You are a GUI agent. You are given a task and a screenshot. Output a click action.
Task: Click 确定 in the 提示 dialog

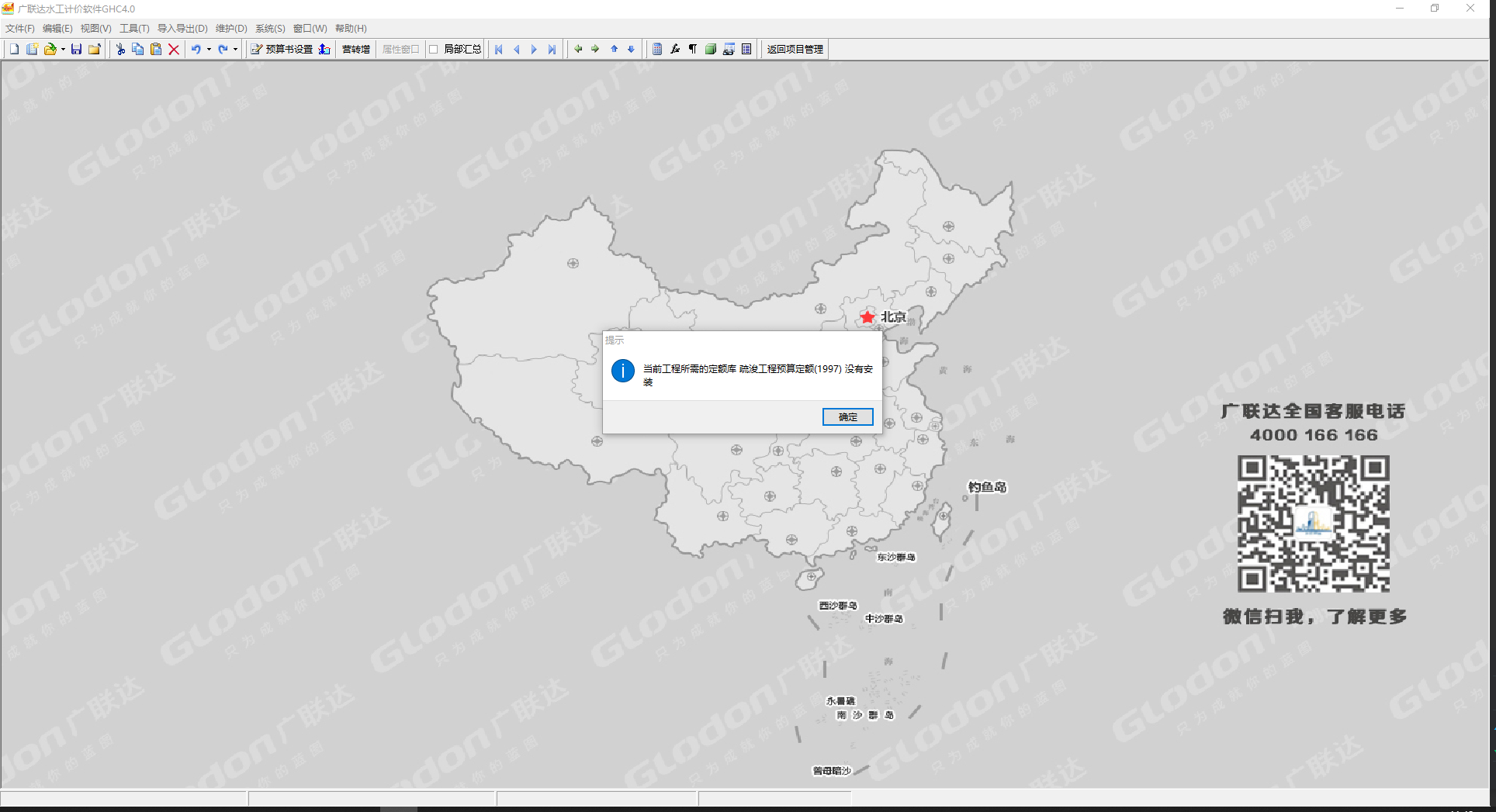pyautogui.click(x=848, y=417)
